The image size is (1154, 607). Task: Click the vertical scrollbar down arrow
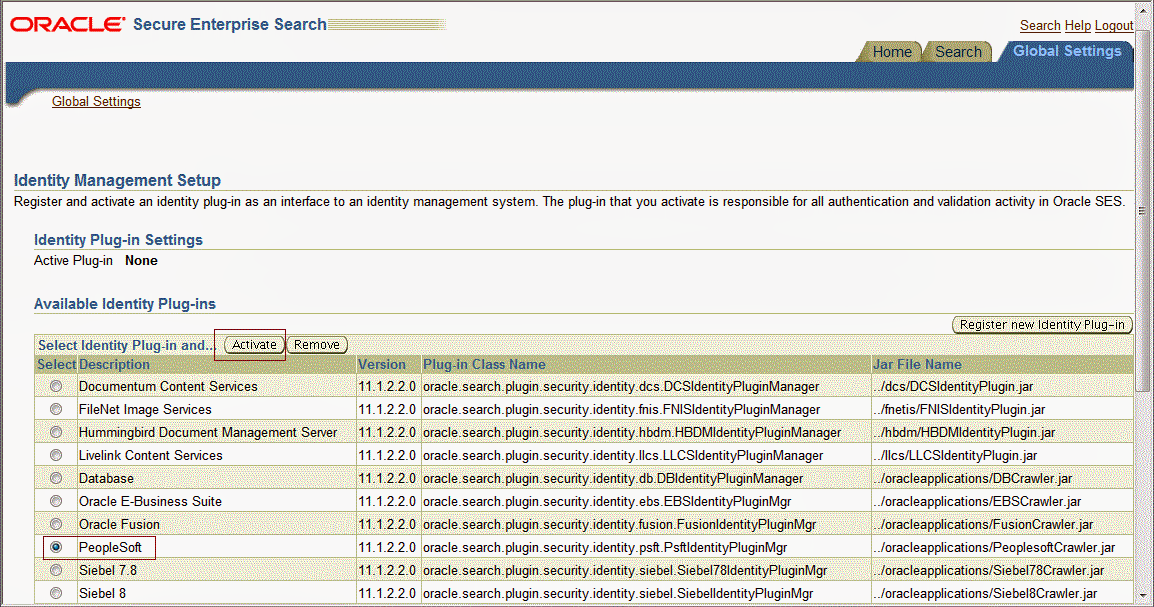click(x=1143, y=596)
